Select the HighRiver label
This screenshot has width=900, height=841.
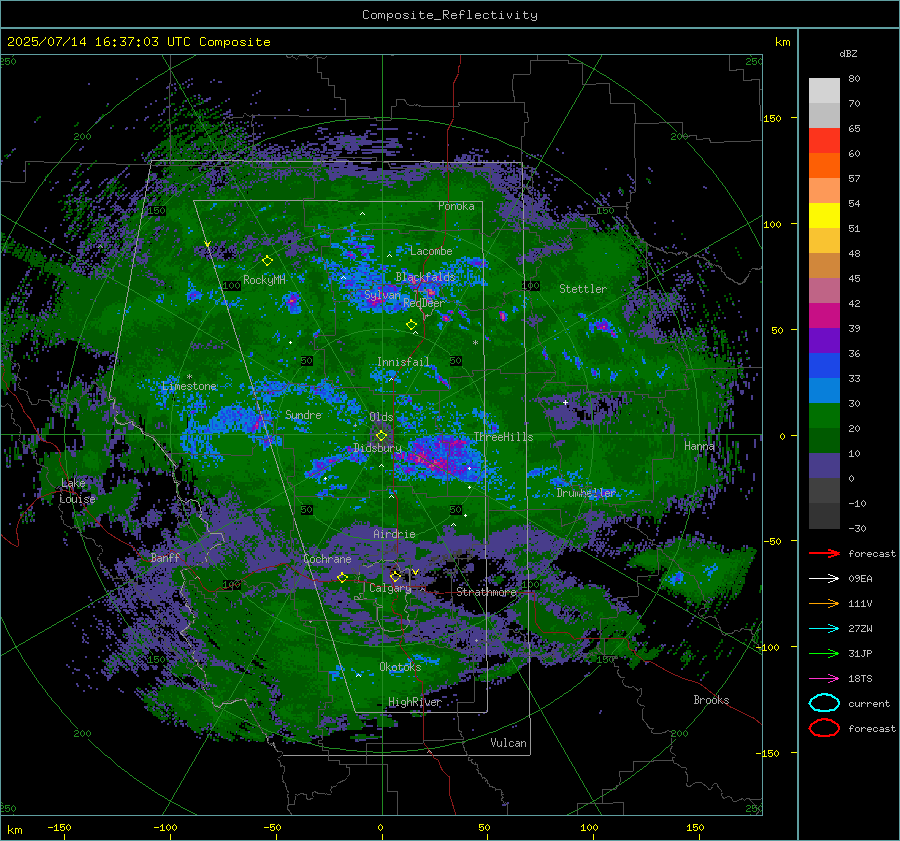pos(415,702)
